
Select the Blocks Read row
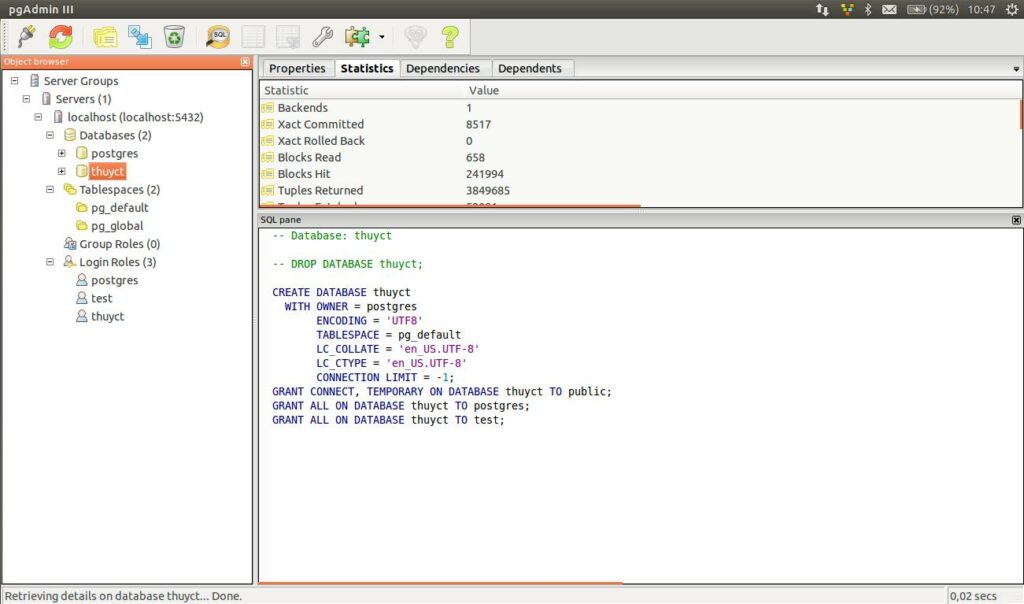click(x=640, y=157)
